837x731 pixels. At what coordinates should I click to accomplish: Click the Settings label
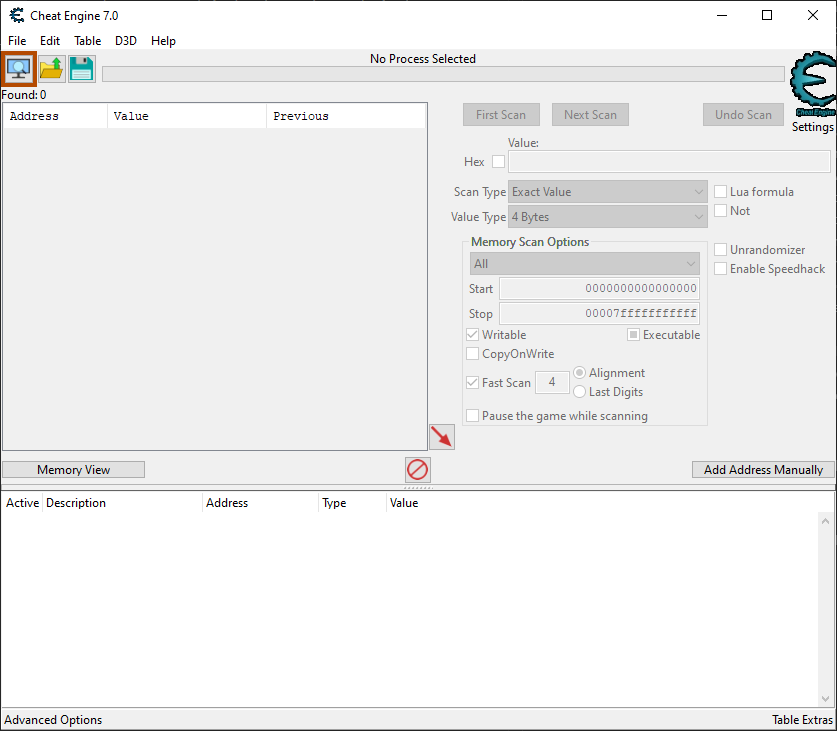[x=812, y=127]
